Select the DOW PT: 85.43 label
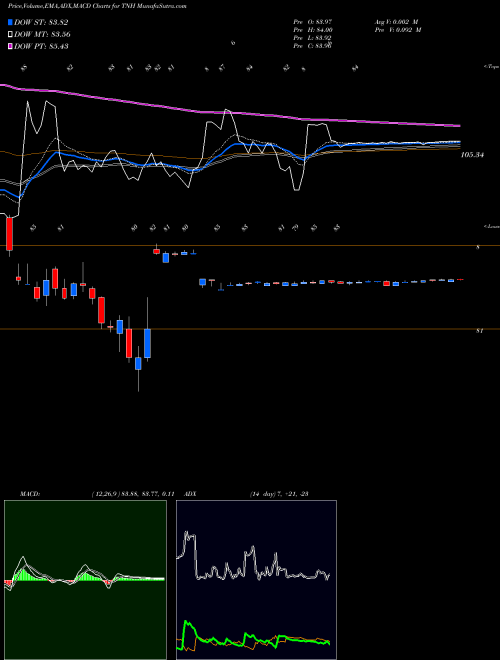Viewport: 500px width, 660px height. point(41,46)
